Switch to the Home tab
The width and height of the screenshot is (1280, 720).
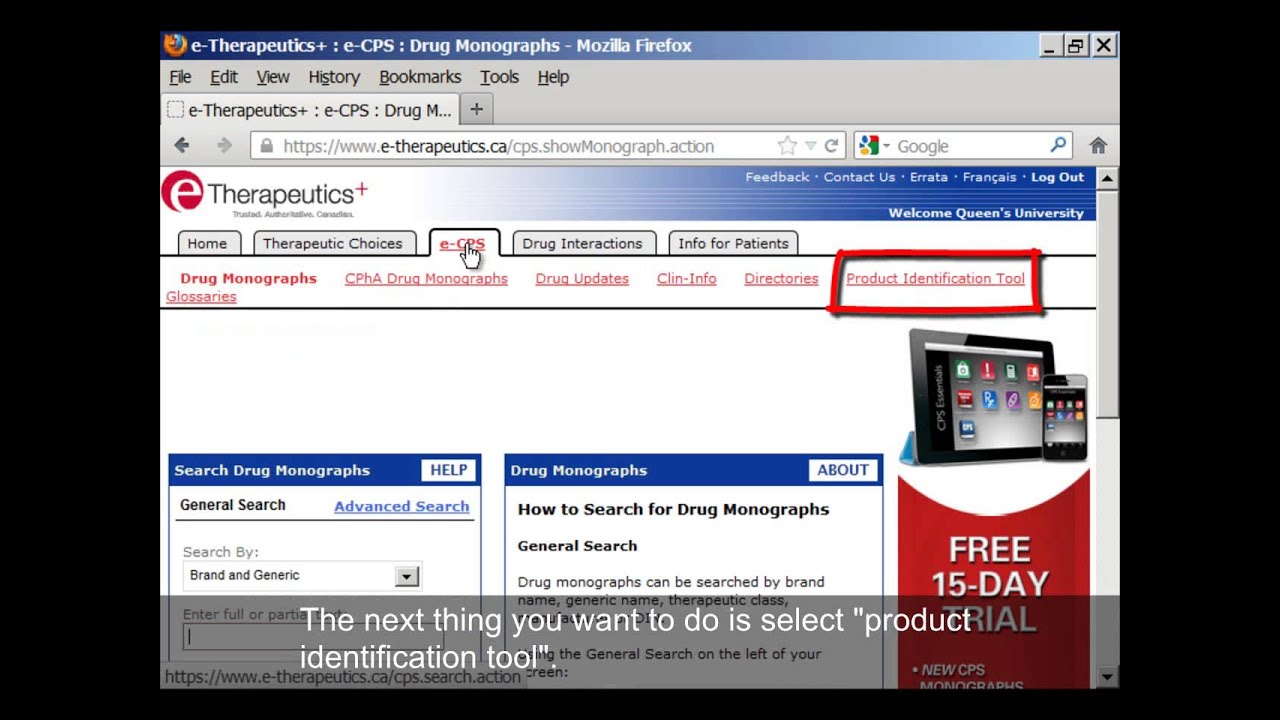(x=207, y=243)
